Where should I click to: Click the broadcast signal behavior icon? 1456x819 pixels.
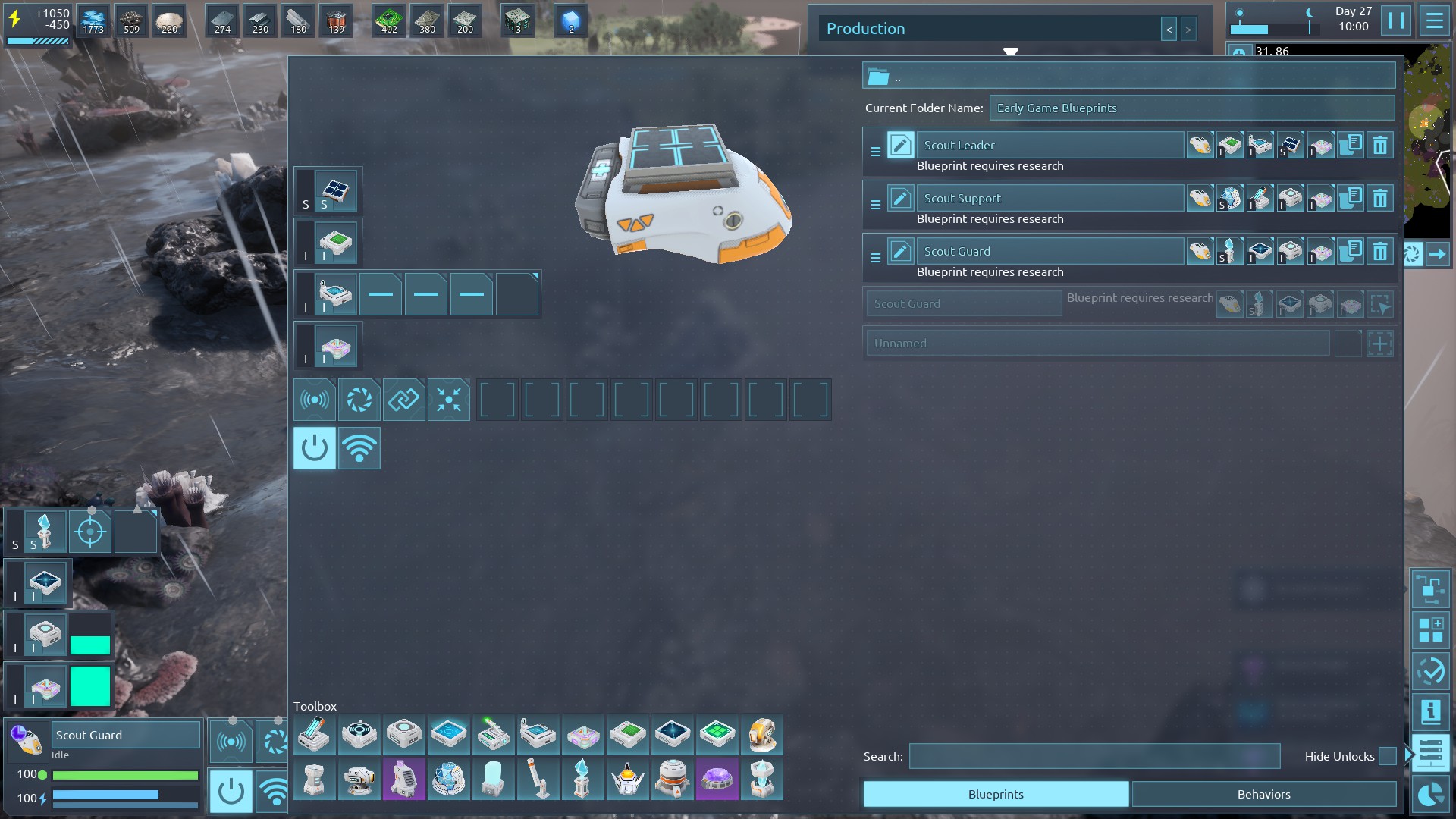click(x=315, y=400)
